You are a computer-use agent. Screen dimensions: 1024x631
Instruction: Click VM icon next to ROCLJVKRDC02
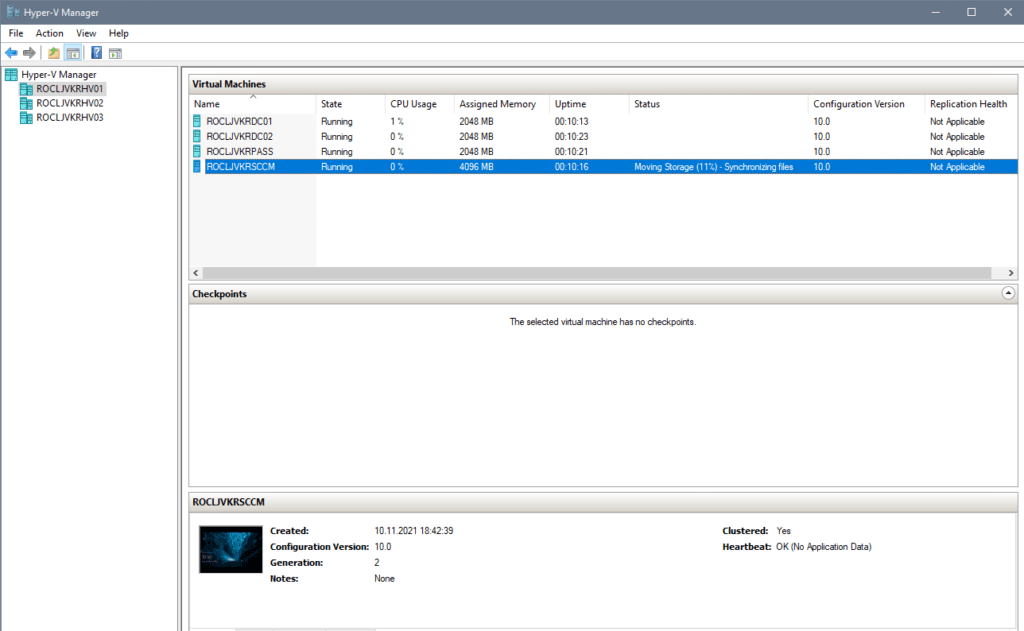(197, 136)
